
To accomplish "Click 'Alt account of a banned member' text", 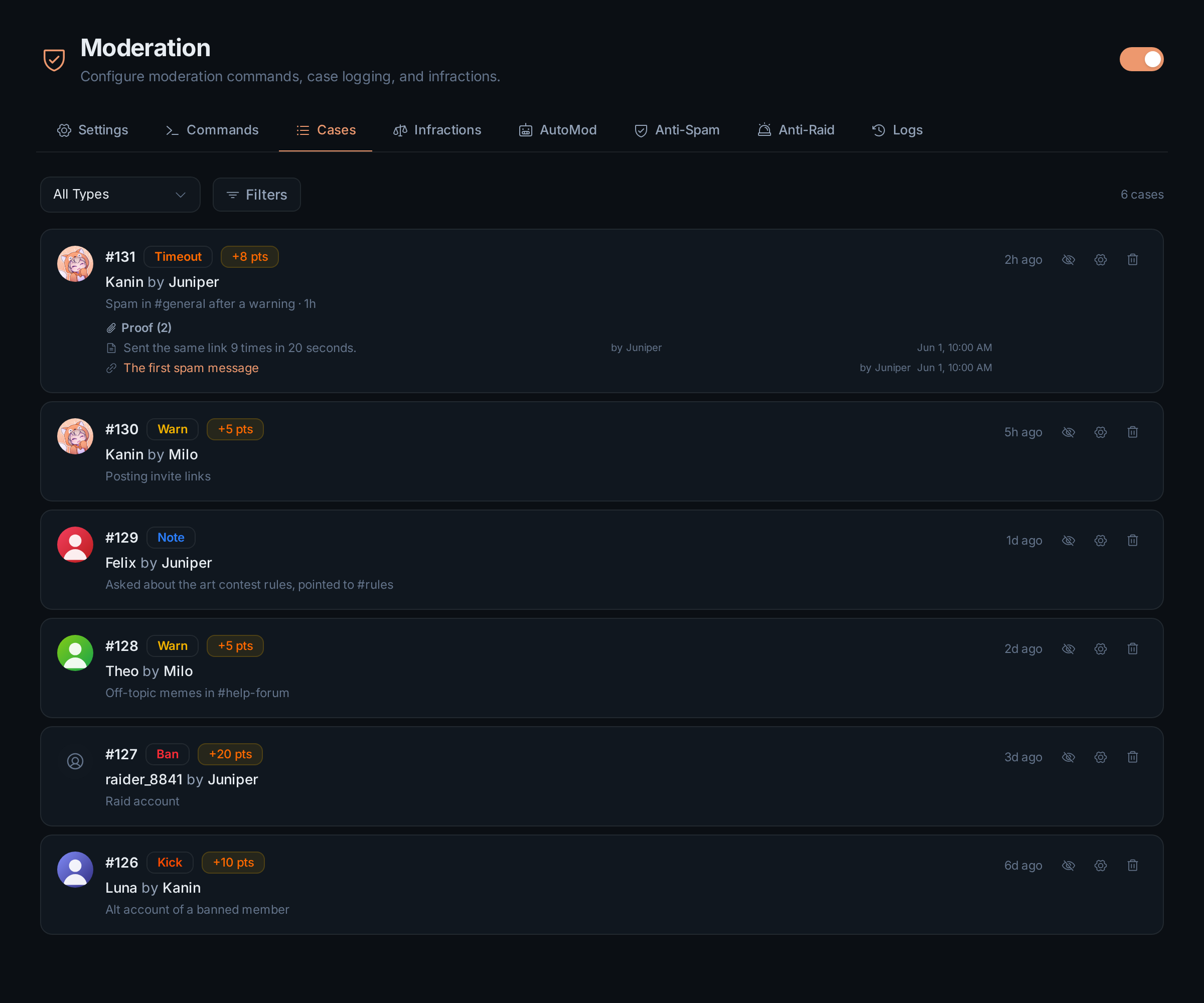I will [x=197, y=910].
